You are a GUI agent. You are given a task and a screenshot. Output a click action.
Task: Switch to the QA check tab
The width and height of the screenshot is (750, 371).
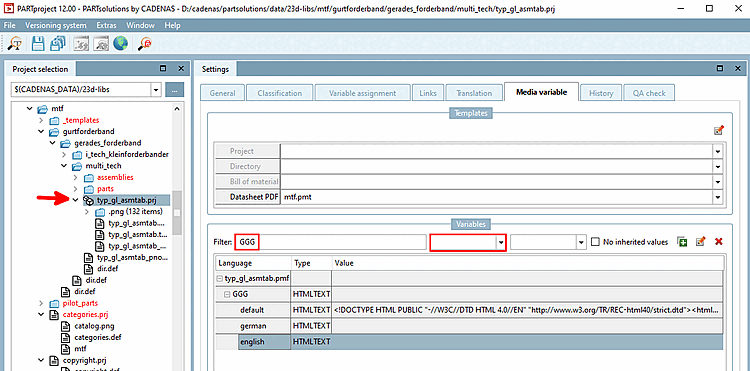pos(649,93)
